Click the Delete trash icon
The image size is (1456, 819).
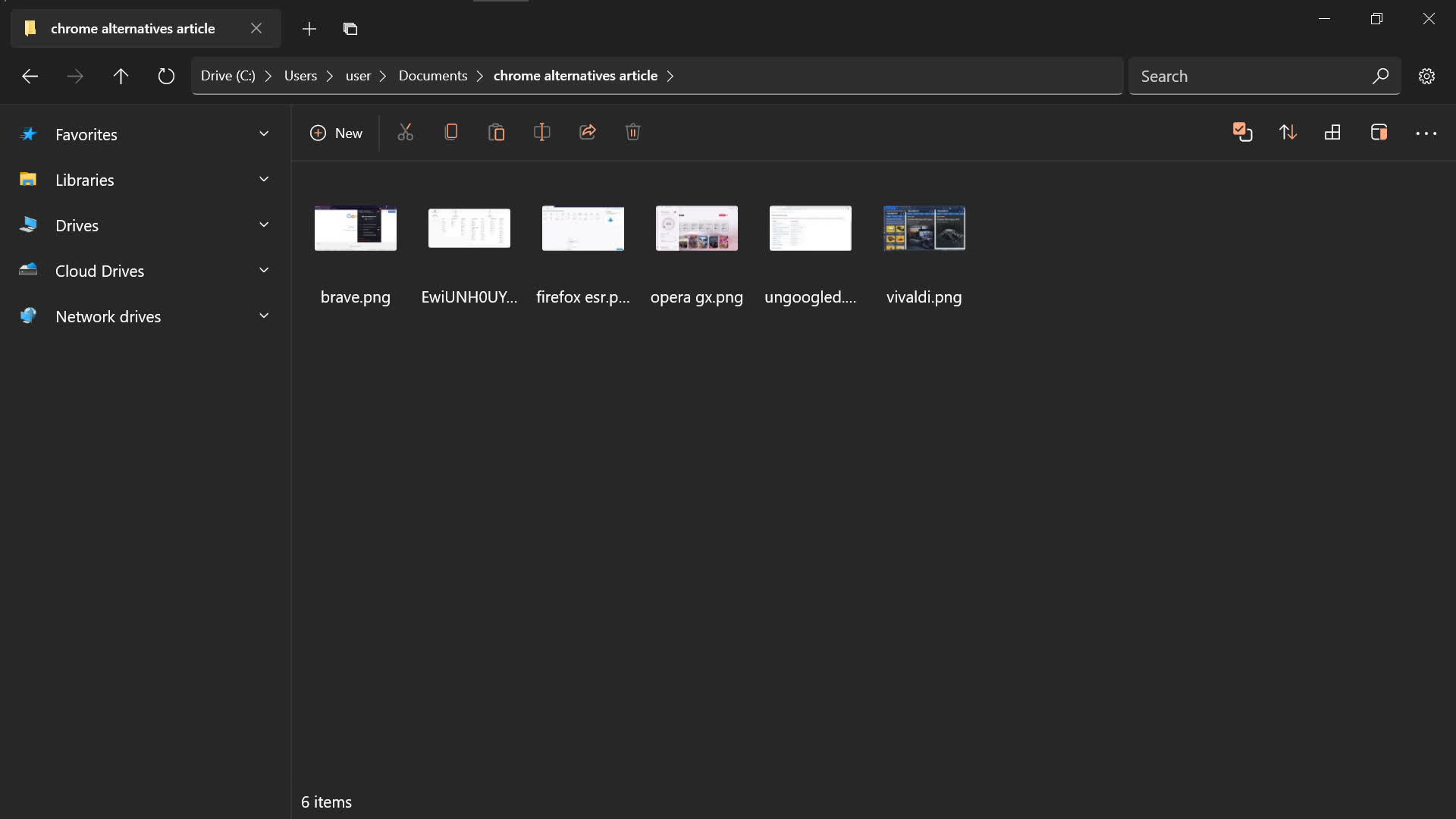[x=633, y=133]
